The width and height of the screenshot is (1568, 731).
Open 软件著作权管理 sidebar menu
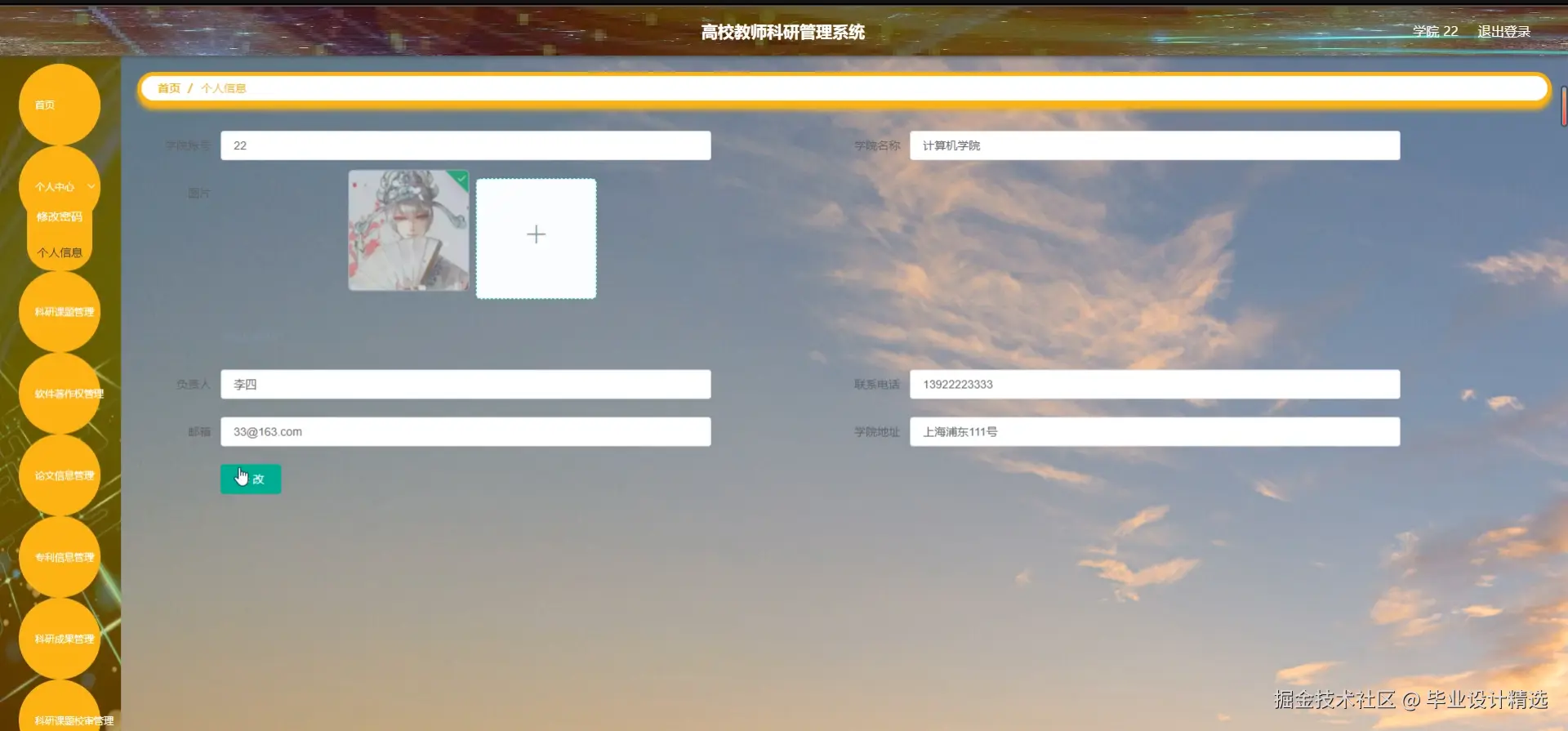coord(59,393)
